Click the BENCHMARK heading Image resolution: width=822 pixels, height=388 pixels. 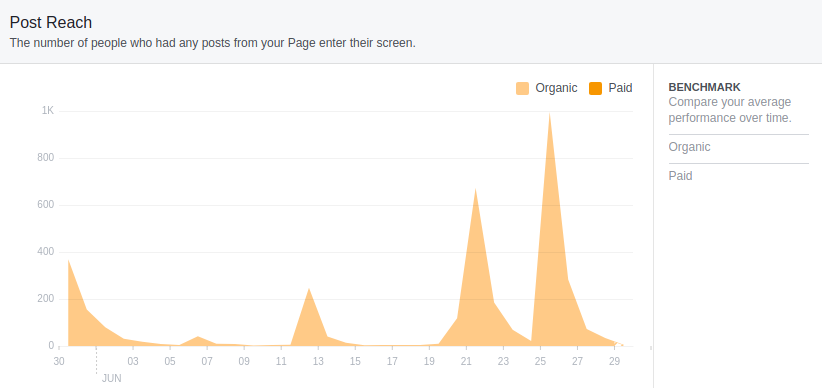click(x=705, y=87)
